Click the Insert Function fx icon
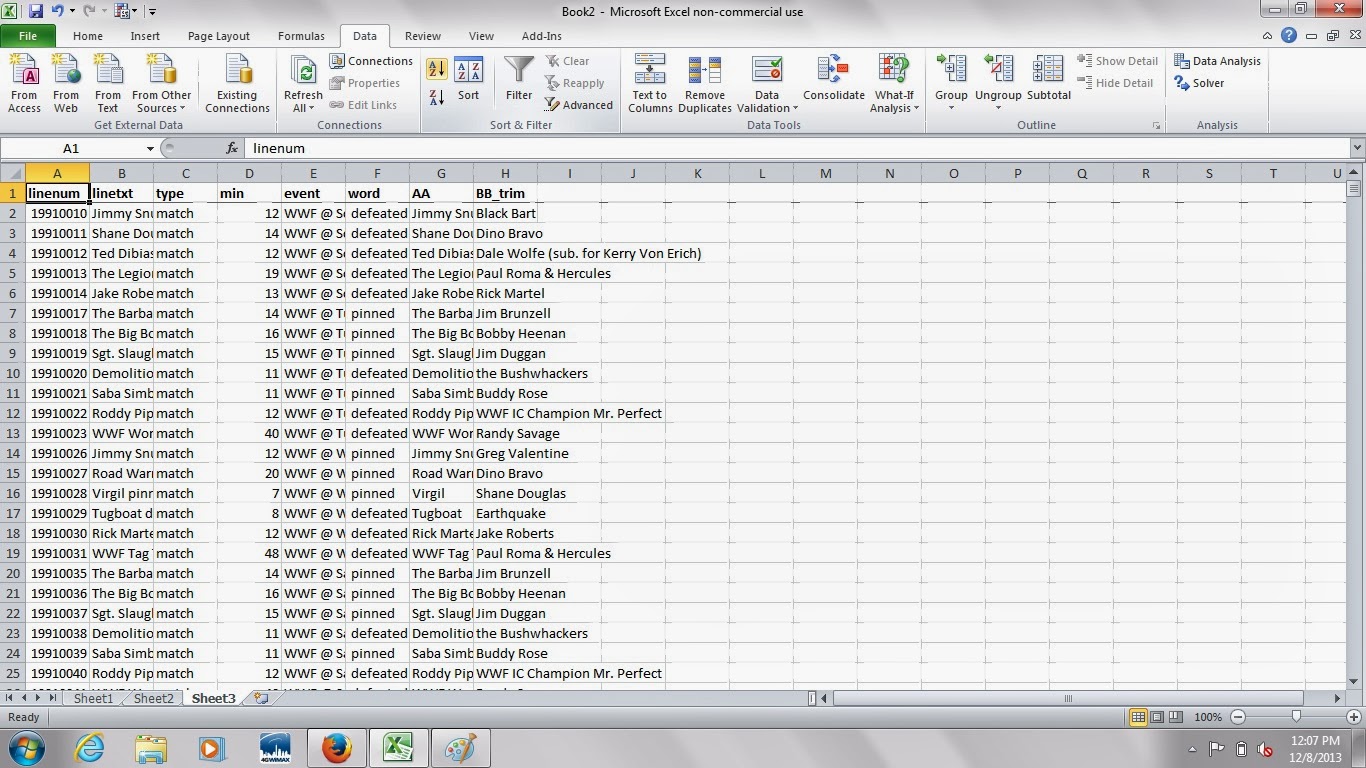1366x768 pixels. [232, 148]
